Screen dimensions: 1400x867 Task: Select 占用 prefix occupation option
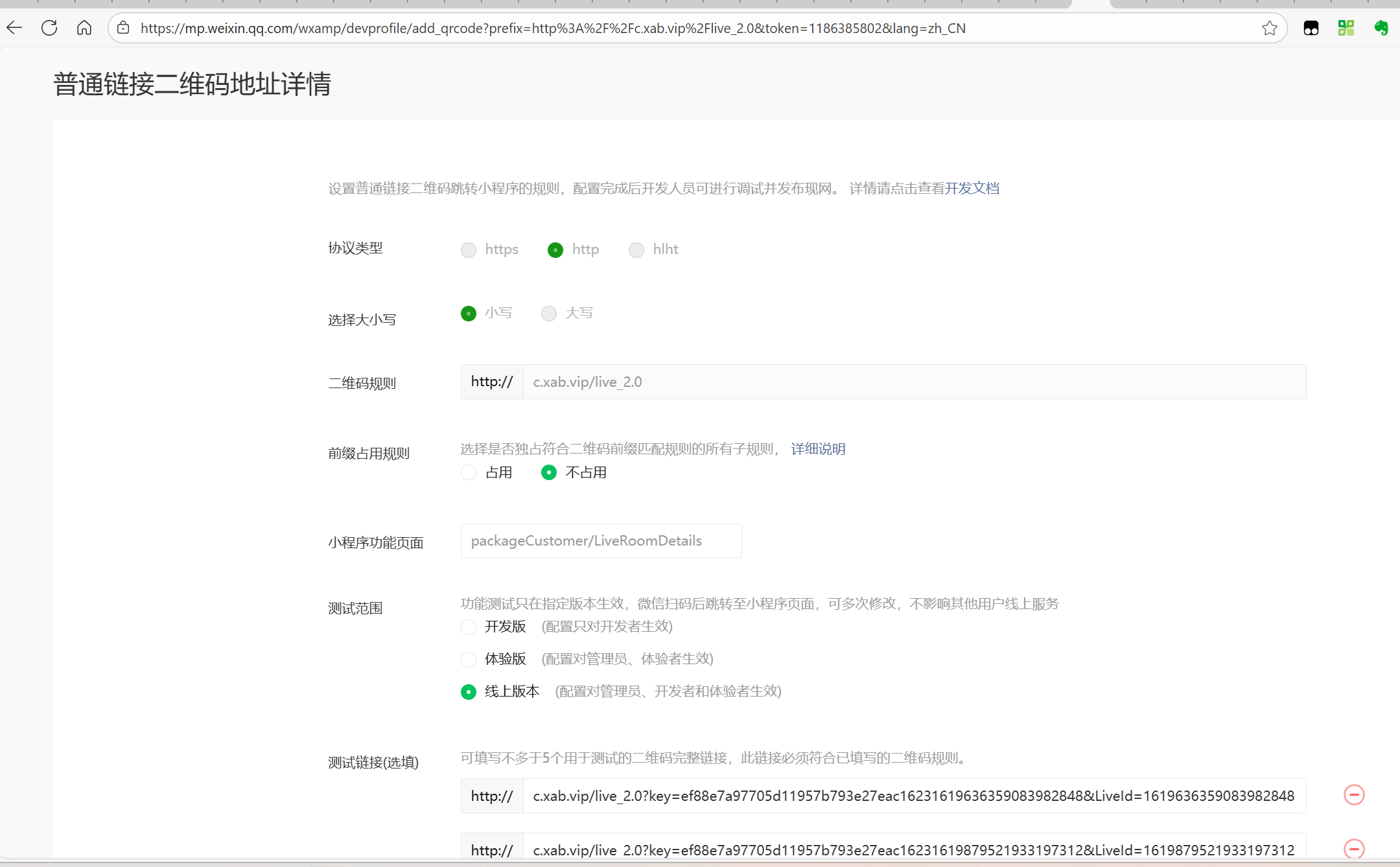point(469,473)
